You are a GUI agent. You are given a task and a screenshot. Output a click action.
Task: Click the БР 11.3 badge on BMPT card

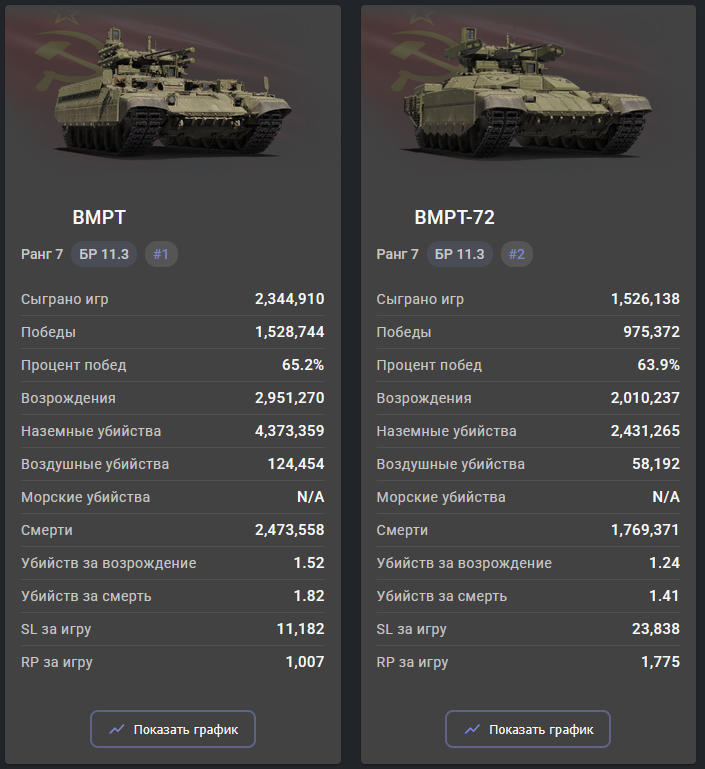[104, 254]
